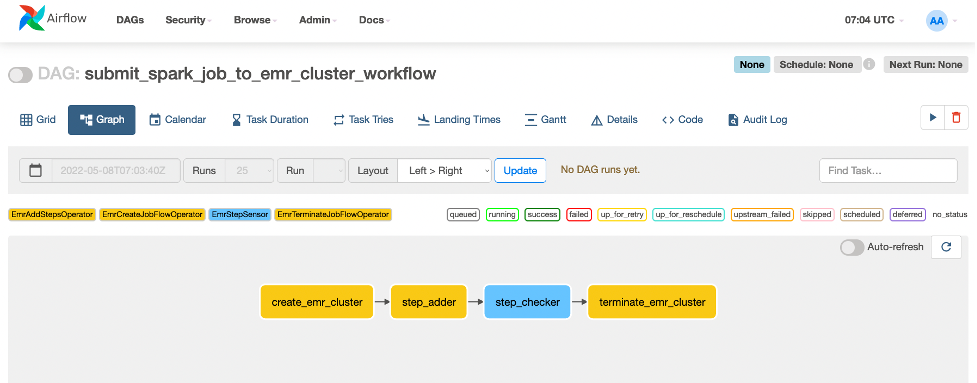
Task: Click the Update button
Action: [520, 171]
